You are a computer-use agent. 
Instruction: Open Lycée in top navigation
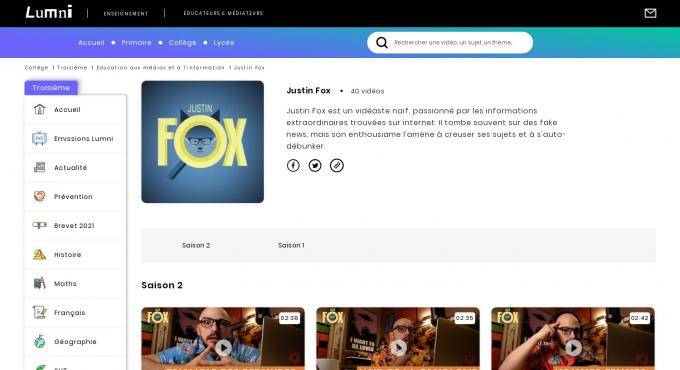click(224, 43)
